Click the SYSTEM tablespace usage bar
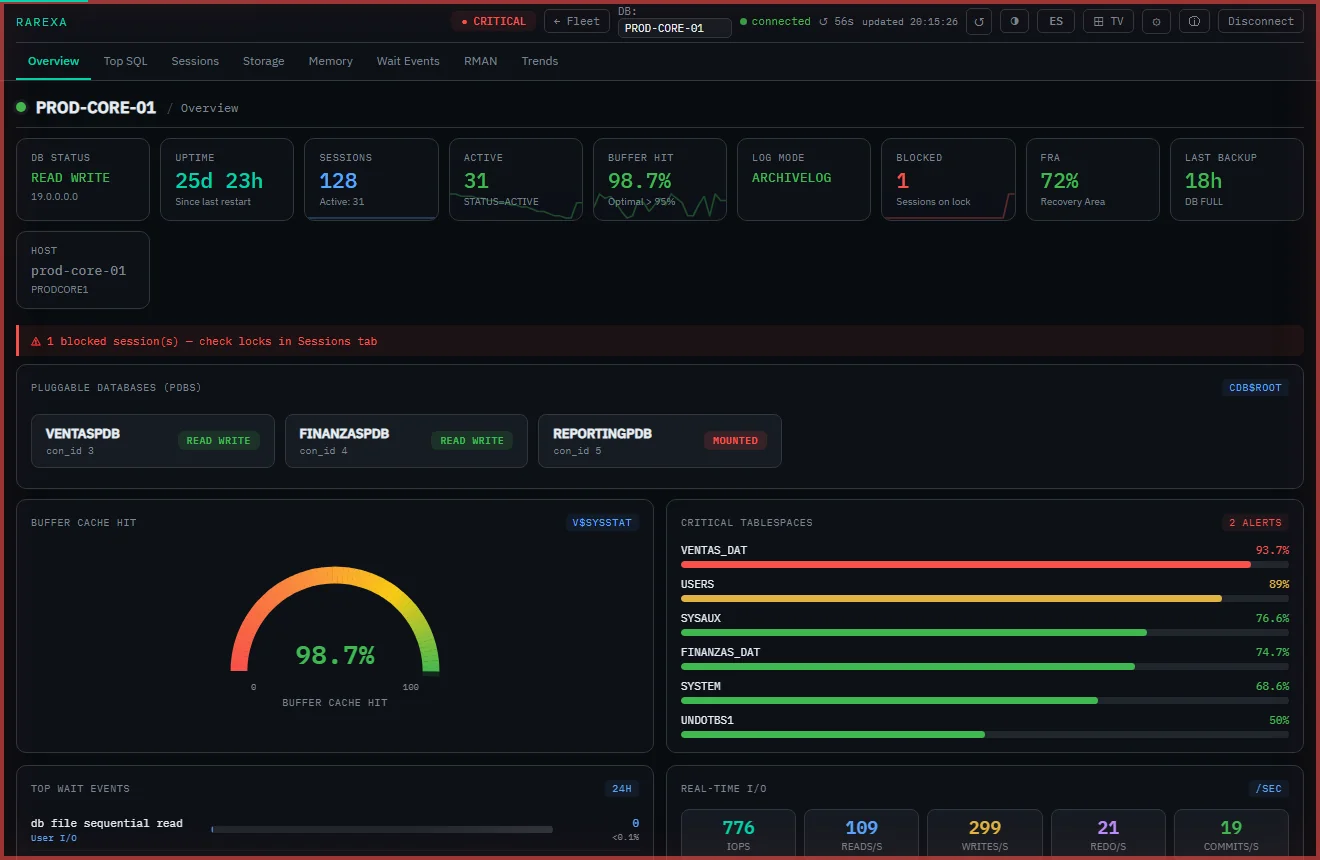Screen dimensions: 1320x860 point(985,700)
